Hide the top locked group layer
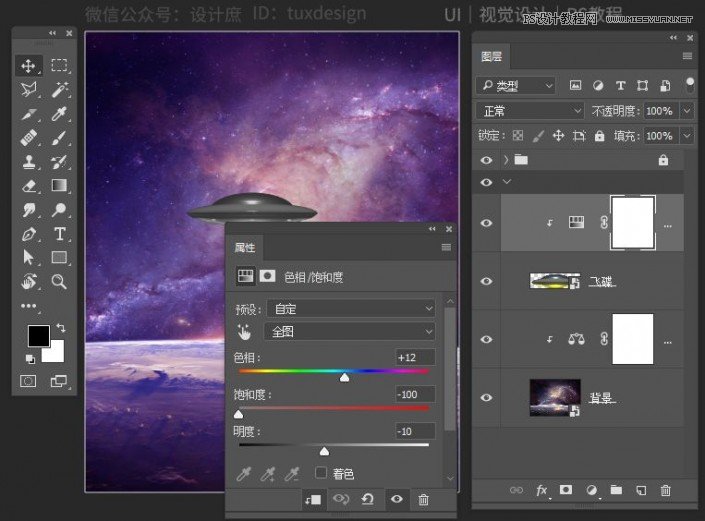This screenshot has width=705, height=521. click(x=486, y=160)
